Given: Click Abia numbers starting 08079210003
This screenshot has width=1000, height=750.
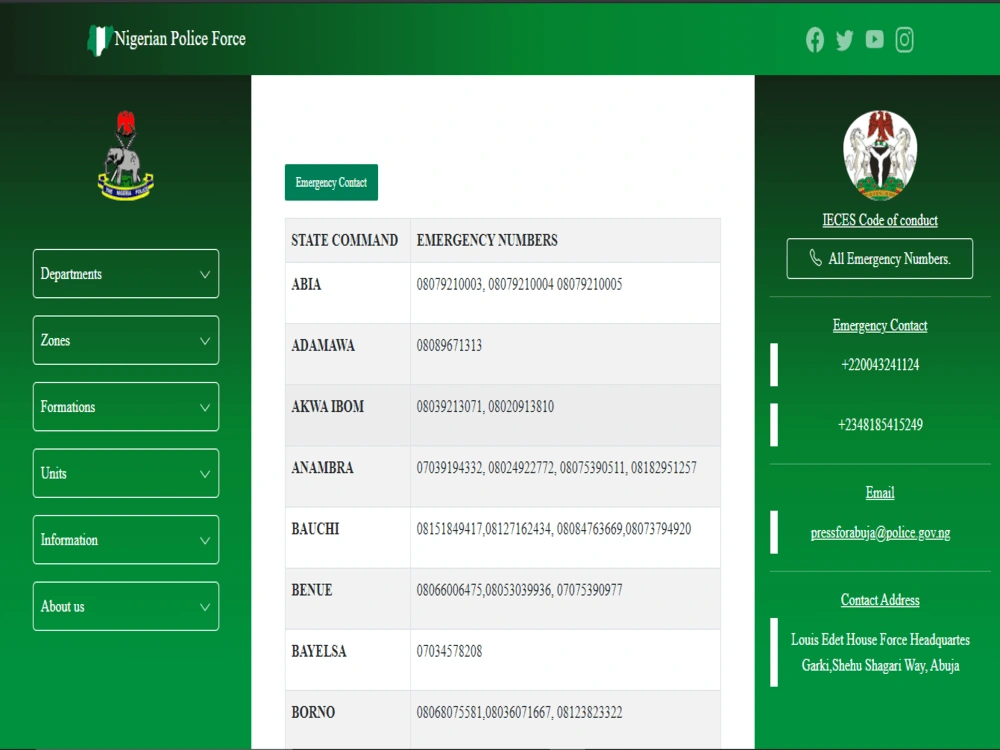Looking at the screenshot, I should pos(519,284).
